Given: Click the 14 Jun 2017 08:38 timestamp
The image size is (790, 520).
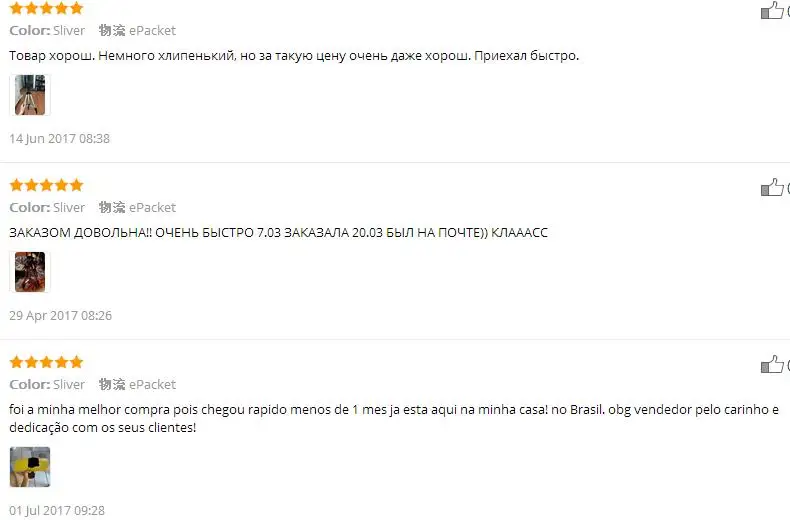Looking at the screenshot, I should coord(59,139).
